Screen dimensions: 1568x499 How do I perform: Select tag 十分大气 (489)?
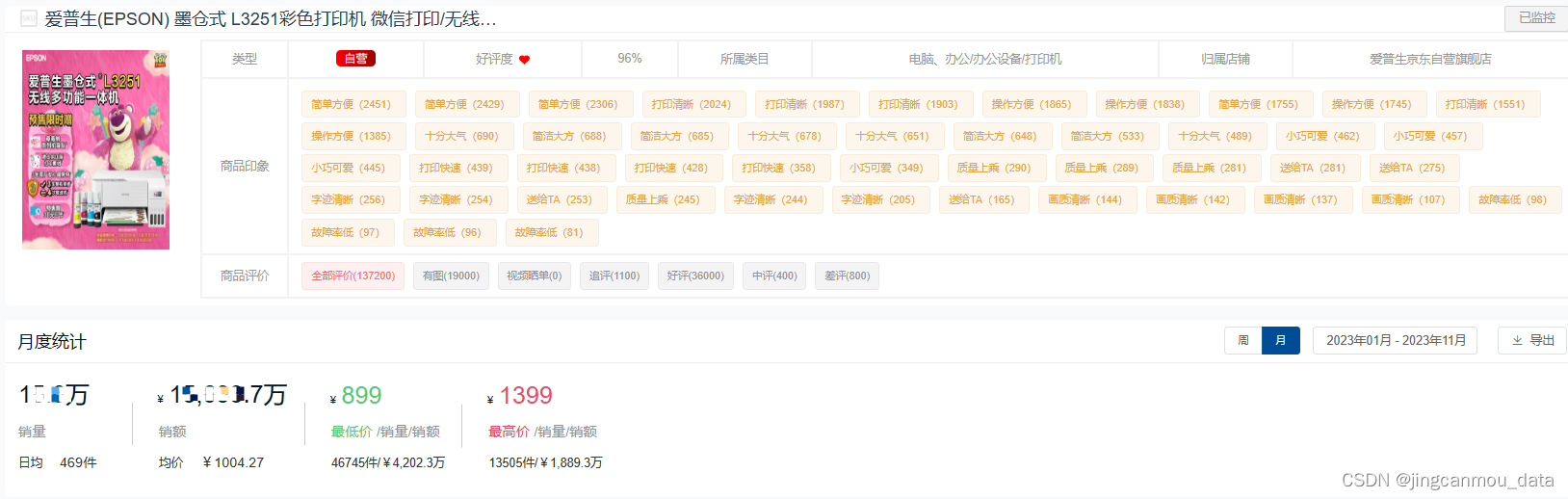pyautogui.click(x=1215, y=136)
